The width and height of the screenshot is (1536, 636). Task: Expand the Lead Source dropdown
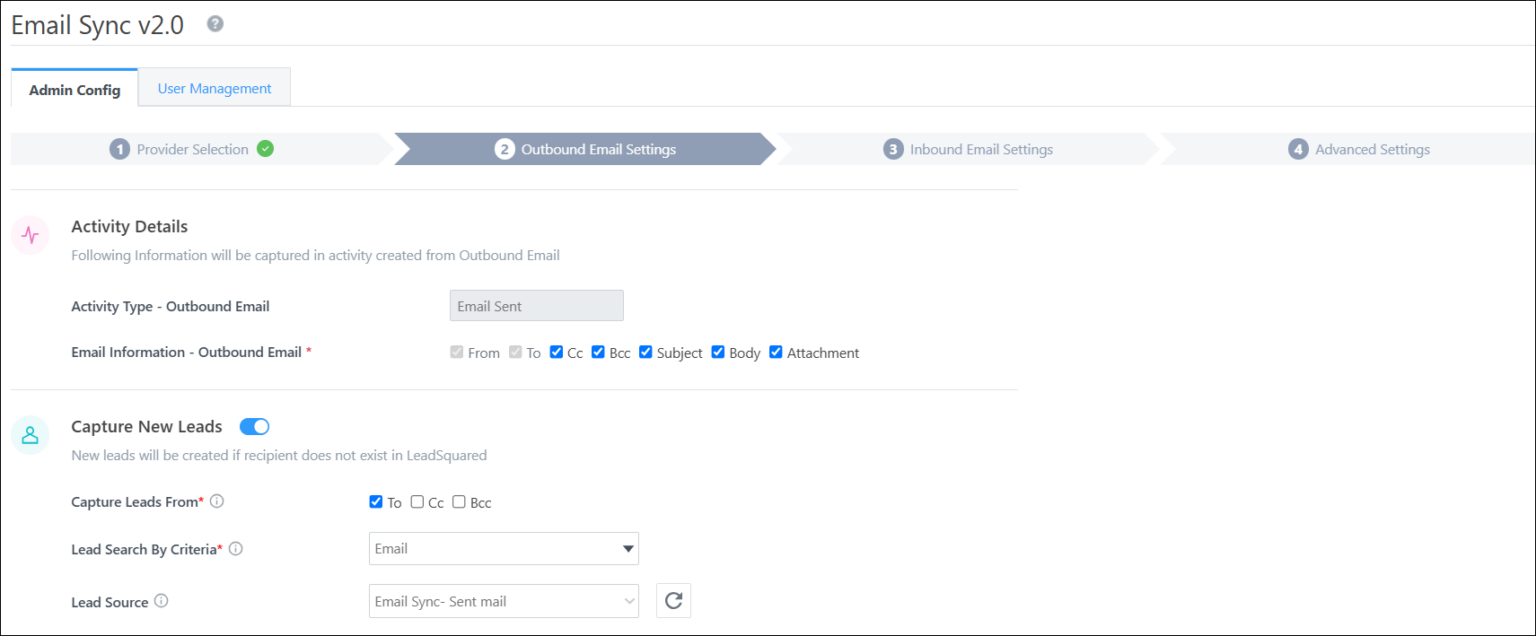(503, 601)
